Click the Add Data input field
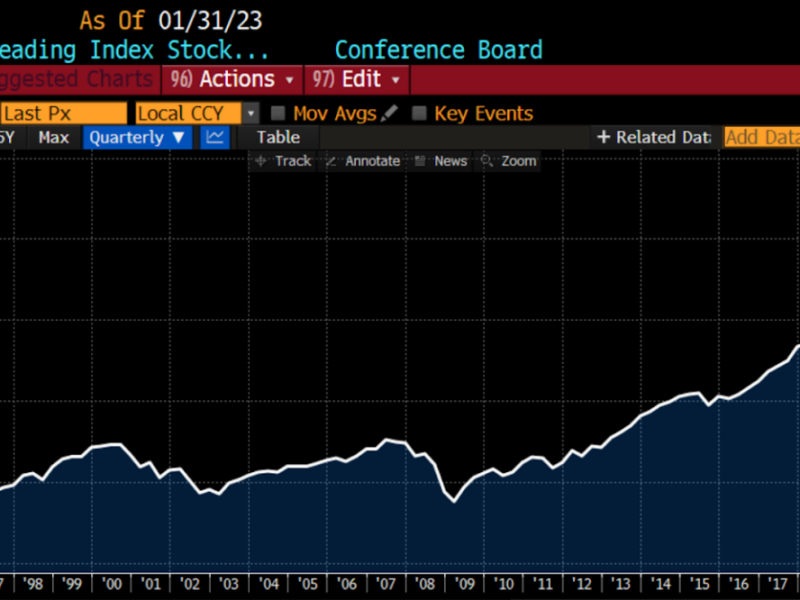Viewport: 800px width, 600px height. [760, 138]
